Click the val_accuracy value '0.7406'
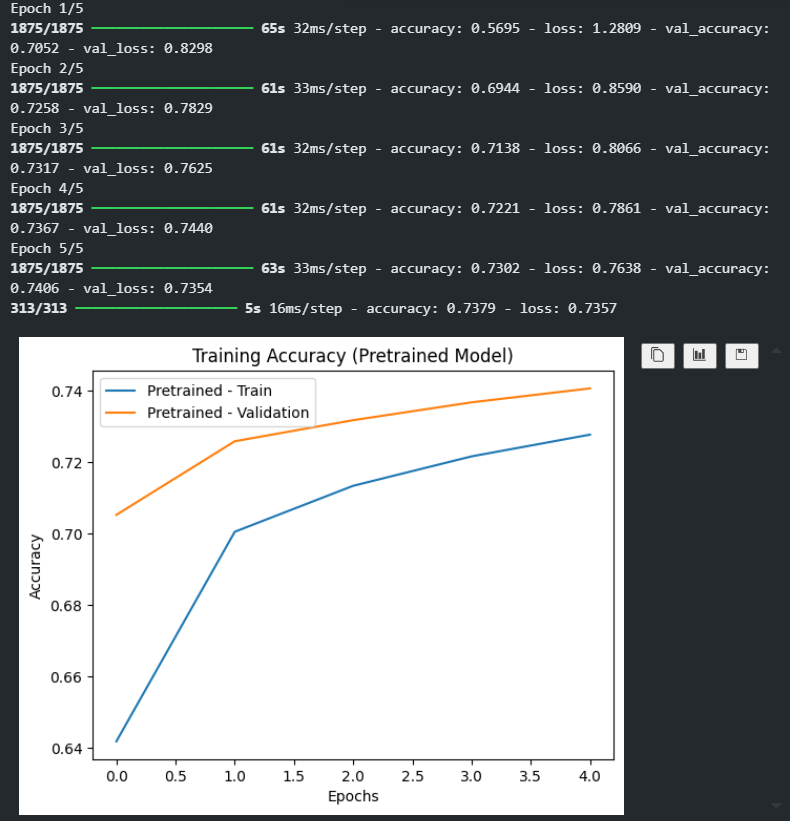790x821 pixels. 35,288
